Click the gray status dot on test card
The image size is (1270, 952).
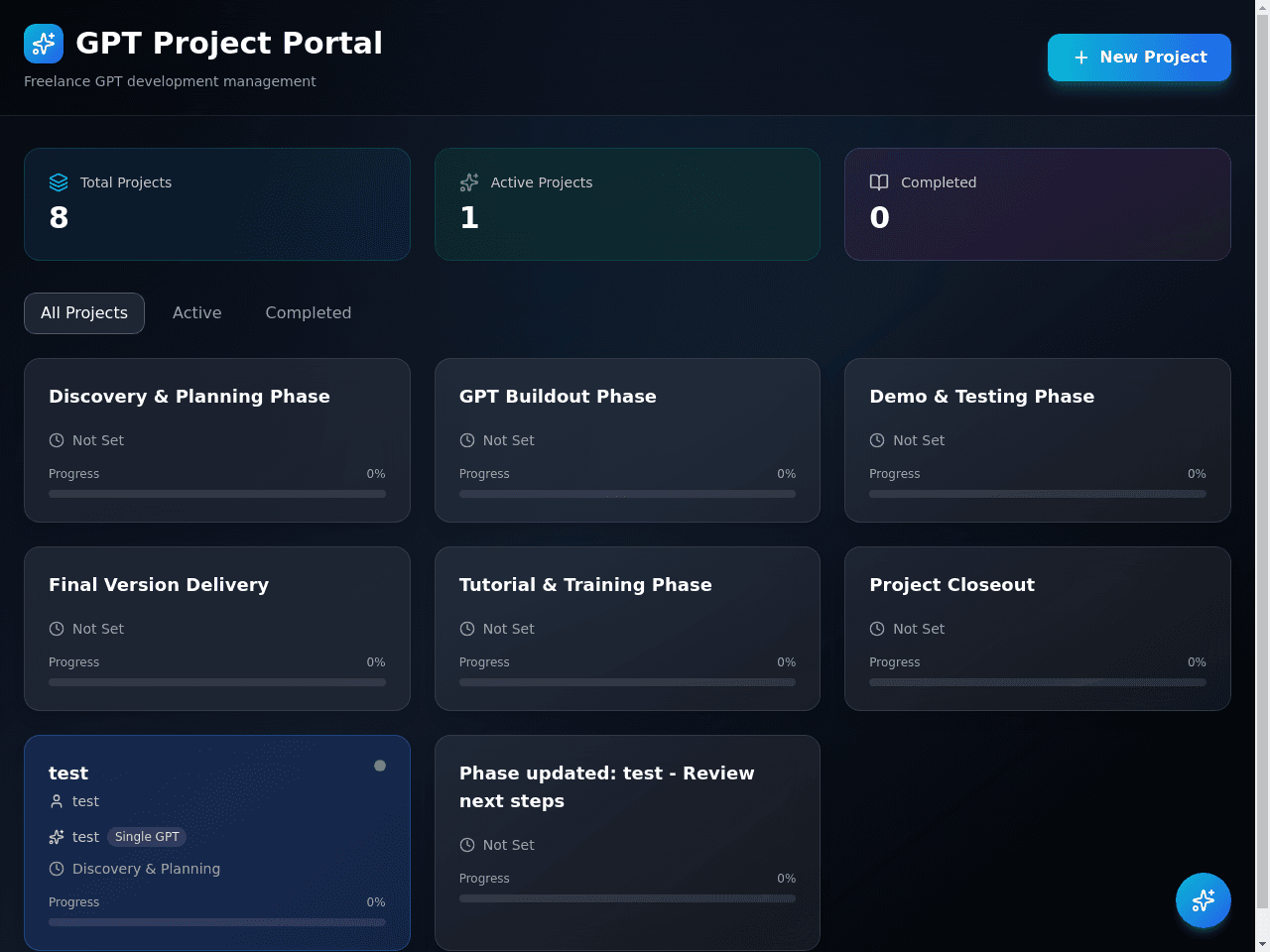click(x=380, y=766)
